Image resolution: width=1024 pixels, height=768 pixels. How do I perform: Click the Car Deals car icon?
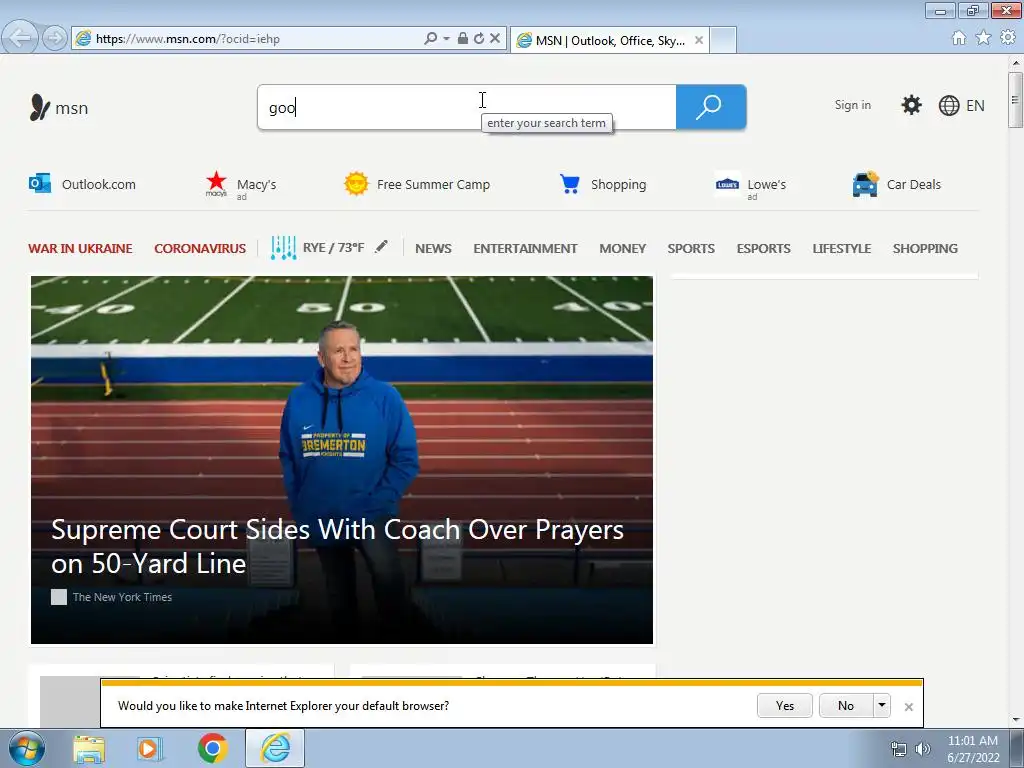[865, 184]
